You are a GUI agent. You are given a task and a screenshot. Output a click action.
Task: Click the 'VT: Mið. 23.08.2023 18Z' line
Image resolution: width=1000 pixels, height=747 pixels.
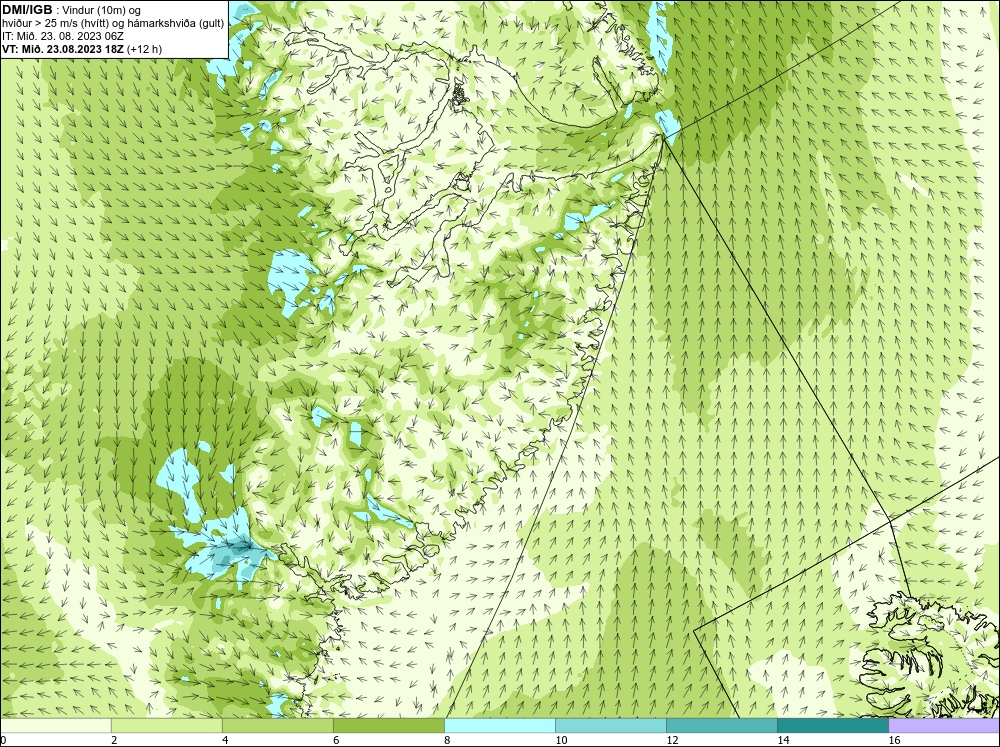click(x=63, y=49)
